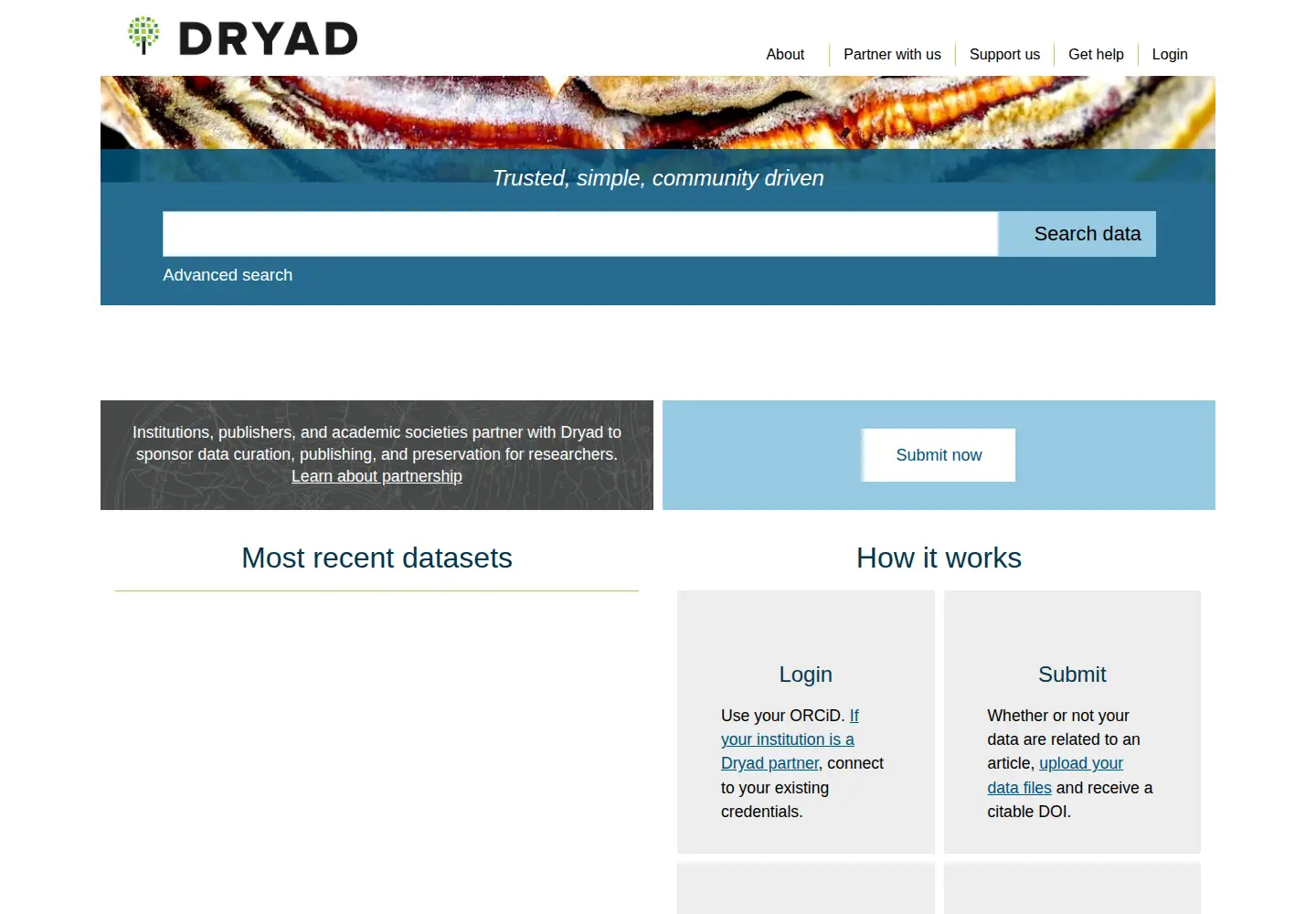Focus the dataset search input field
This screenshot has height=914, width=1316.
pyautogui.click(x=580, y=234)
